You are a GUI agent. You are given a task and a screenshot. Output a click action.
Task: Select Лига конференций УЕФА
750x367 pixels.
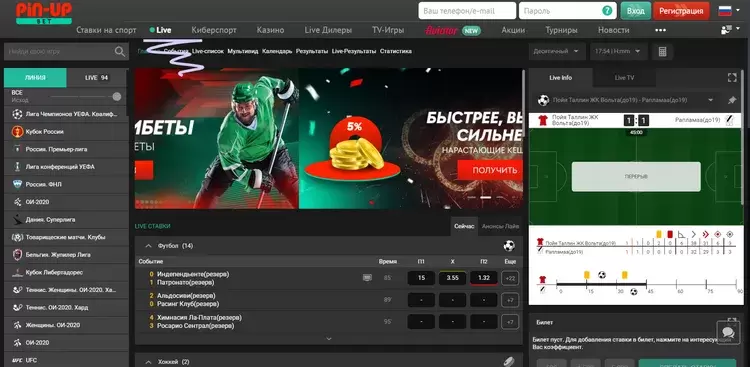(66, 167)
